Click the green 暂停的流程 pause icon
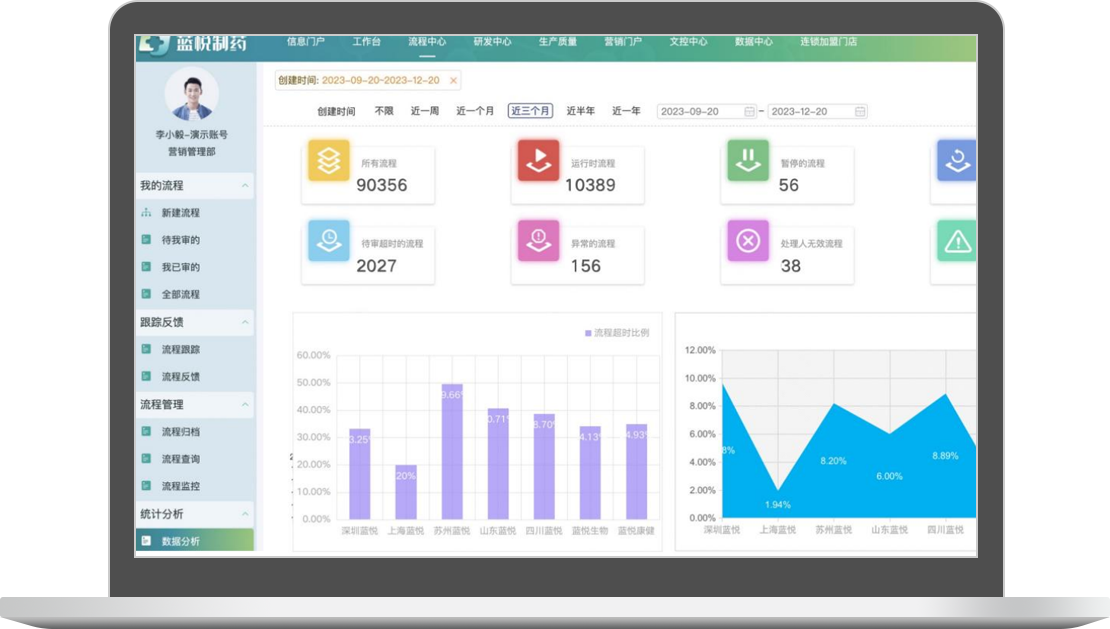 [x=748, y=160]
